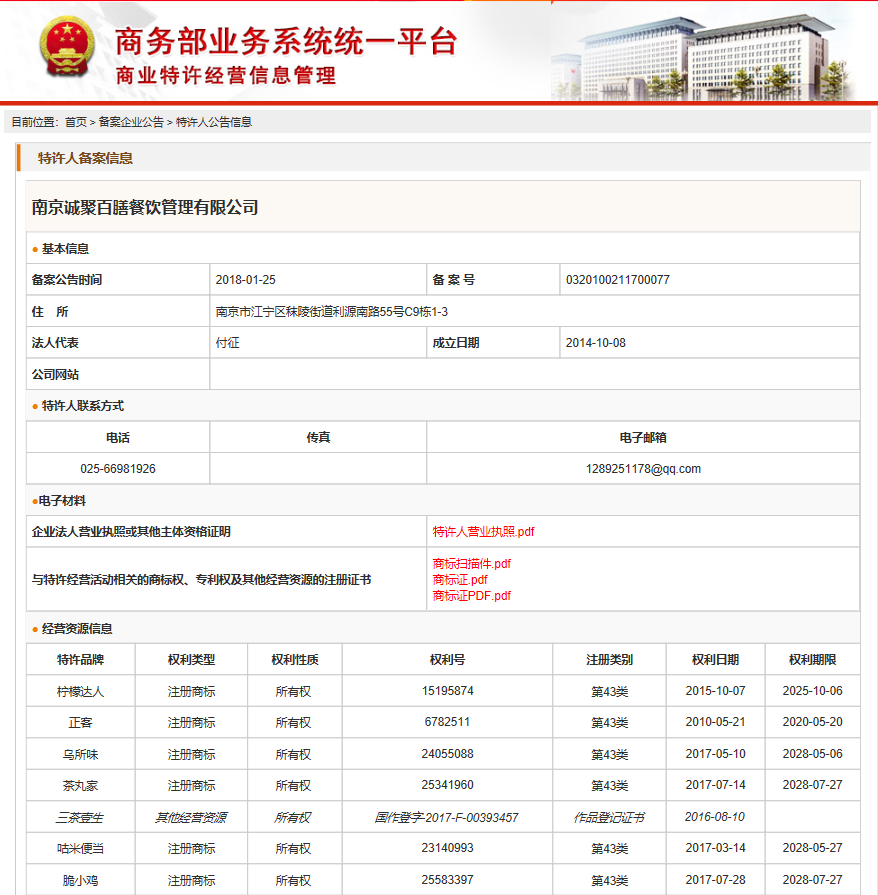Click the 特许人备案信息 section heading

pos(86,158)
